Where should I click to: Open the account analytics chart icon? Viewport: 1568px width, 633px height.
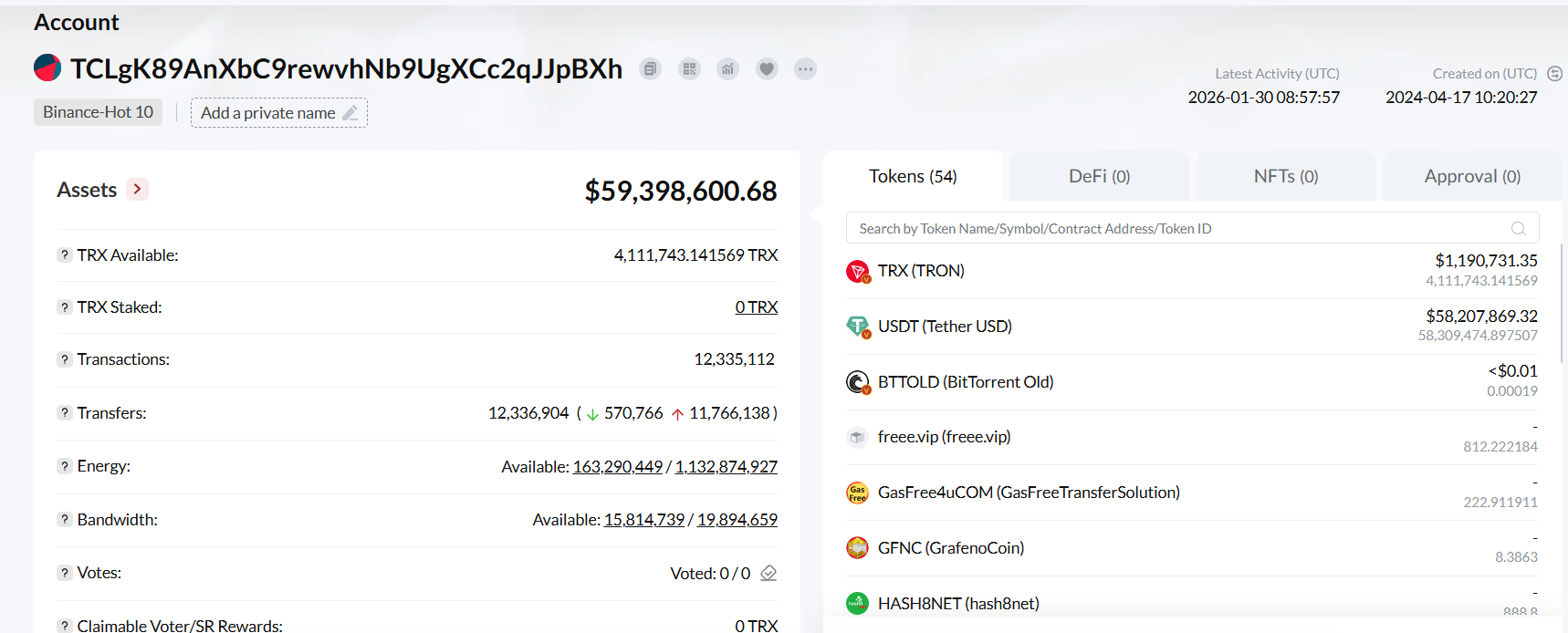[x=727, y=68]
